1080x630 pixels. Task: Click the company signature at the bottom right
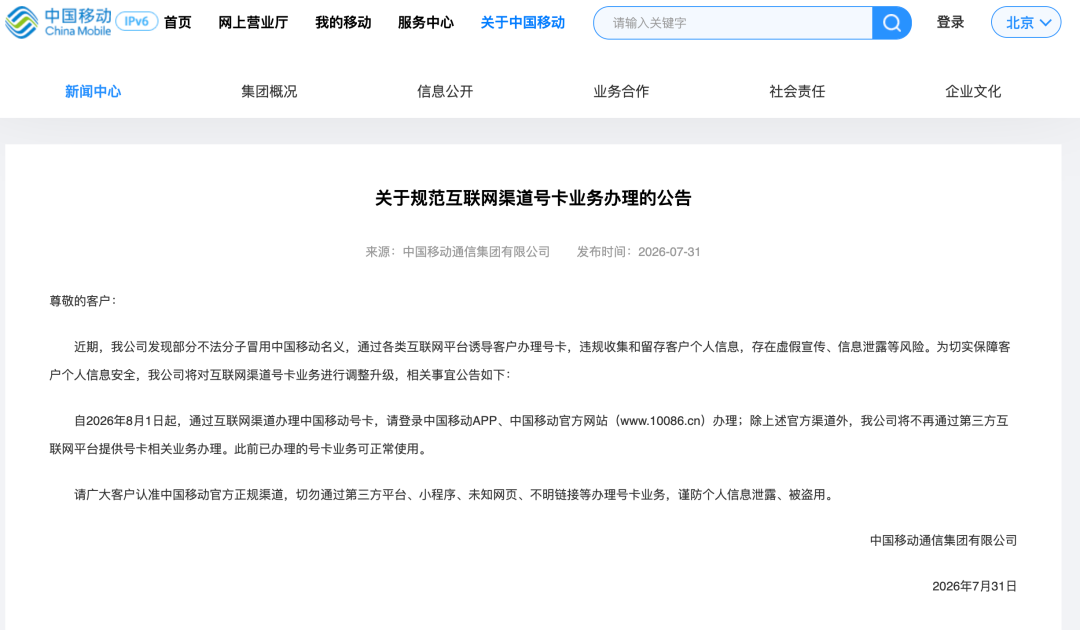click(943, 540)
